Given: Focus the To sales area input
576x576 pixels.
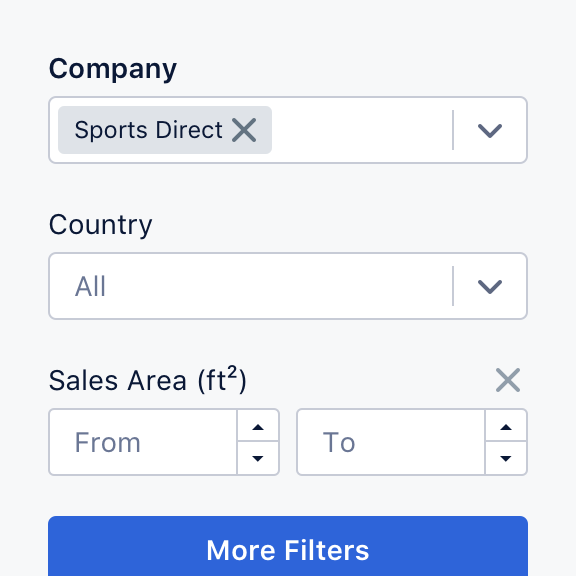Looking at the screenshot, I should point(391,442).
